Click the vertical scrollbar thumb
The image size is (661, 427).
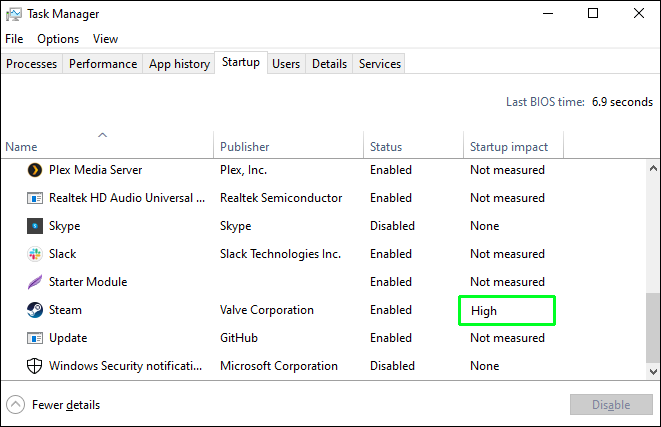[x=653, y=330]
